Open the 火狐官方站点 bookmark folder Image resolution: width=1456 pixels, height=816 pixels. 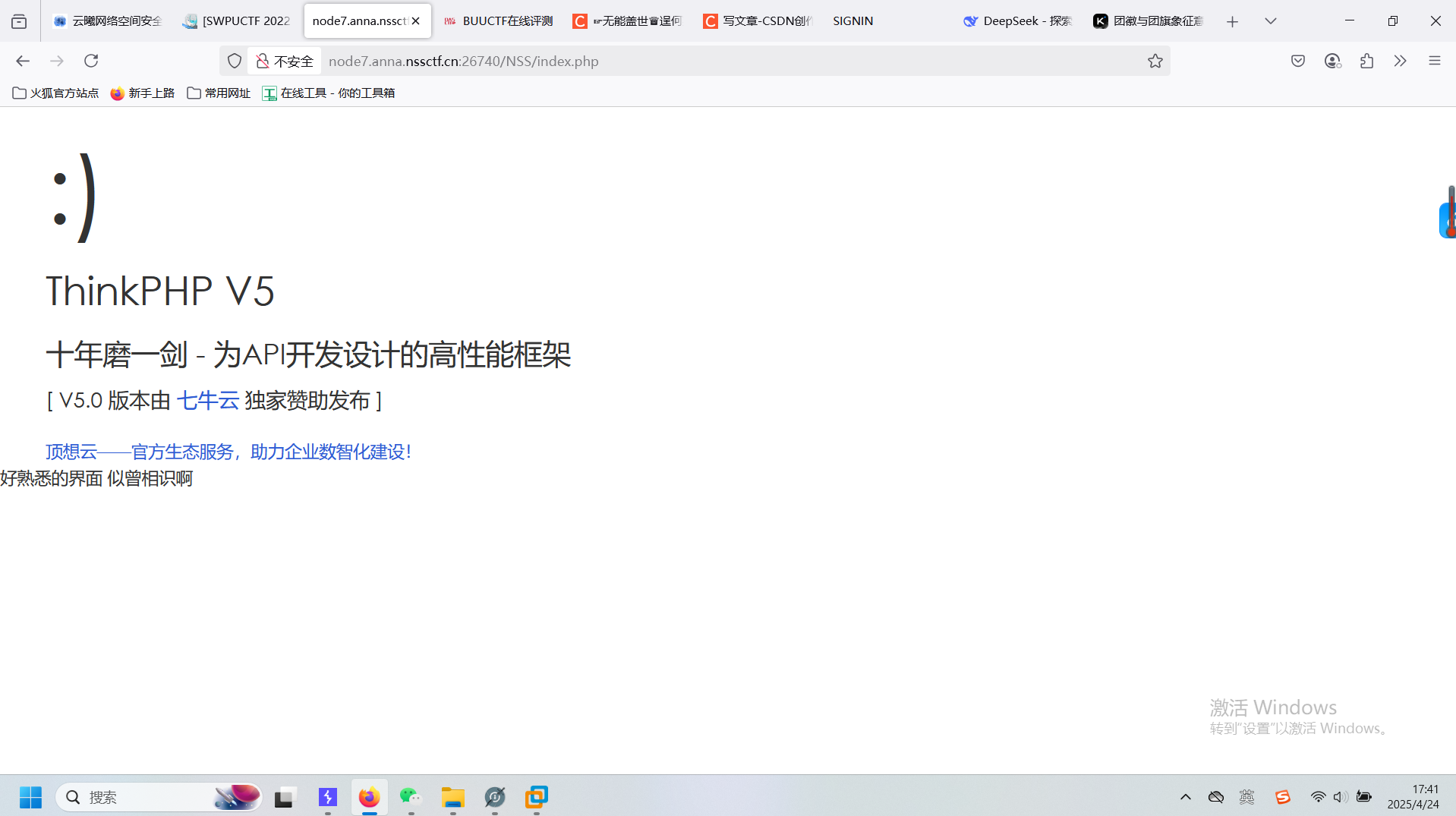click(x=55, y=93)
